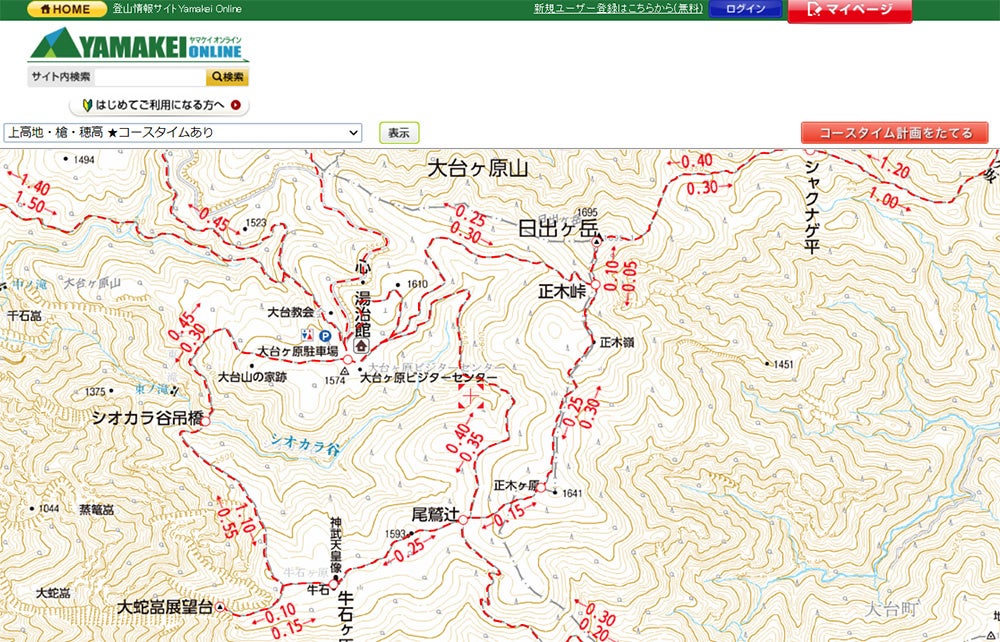
Task: Click the 大台ヶ原山 large map label
Action: point(478,169)
